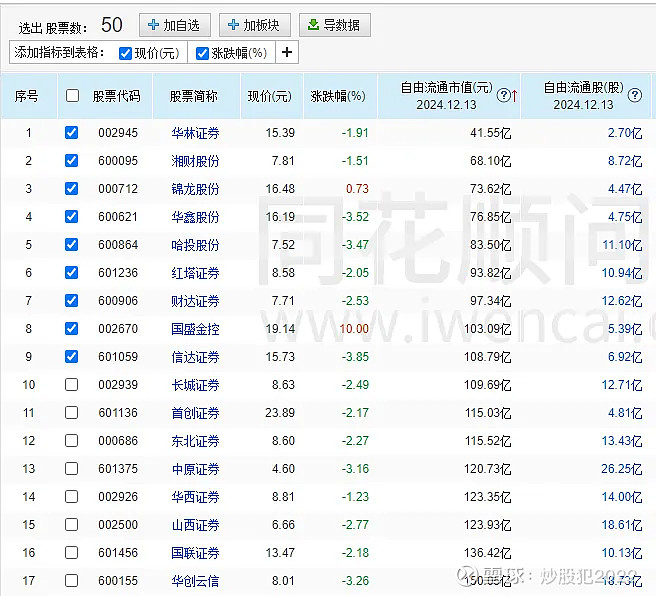Click the 股票简称 column header
This screenshot has width=656, height=596.
(194, 96)
